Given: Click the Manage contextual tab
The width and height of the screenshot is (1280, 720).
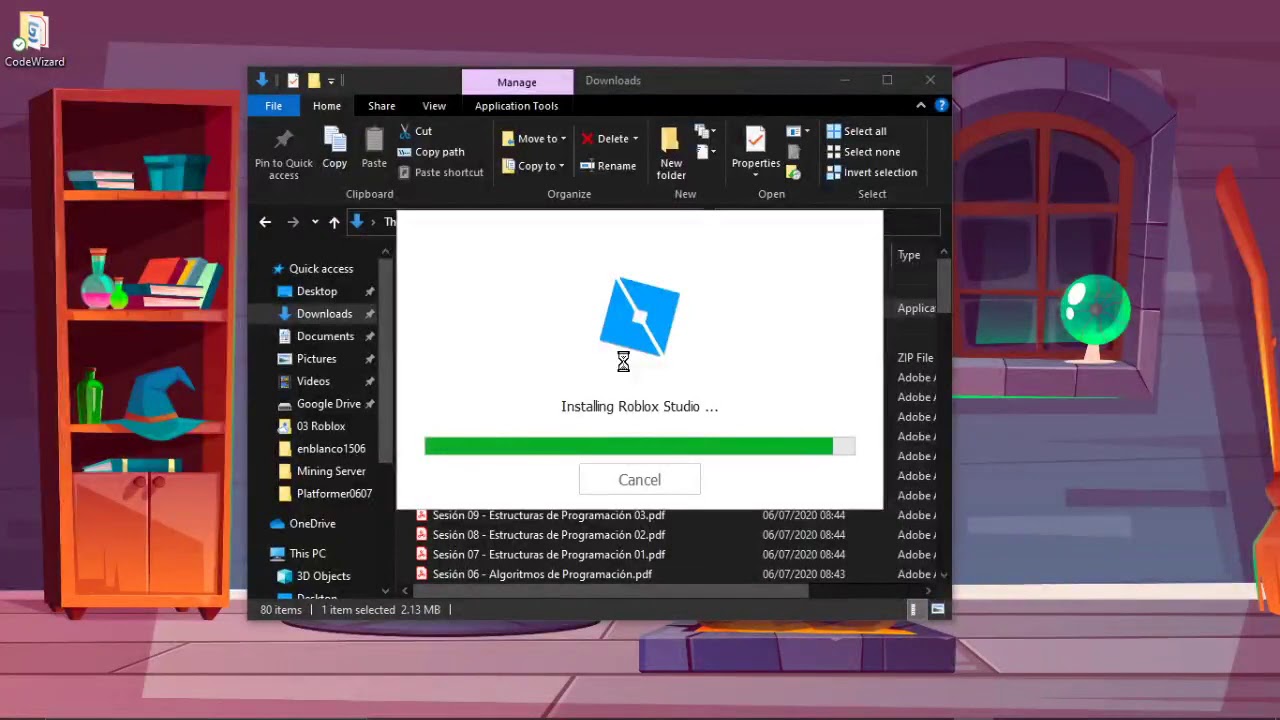Looking at the screenshot, I should pos(517,82).
